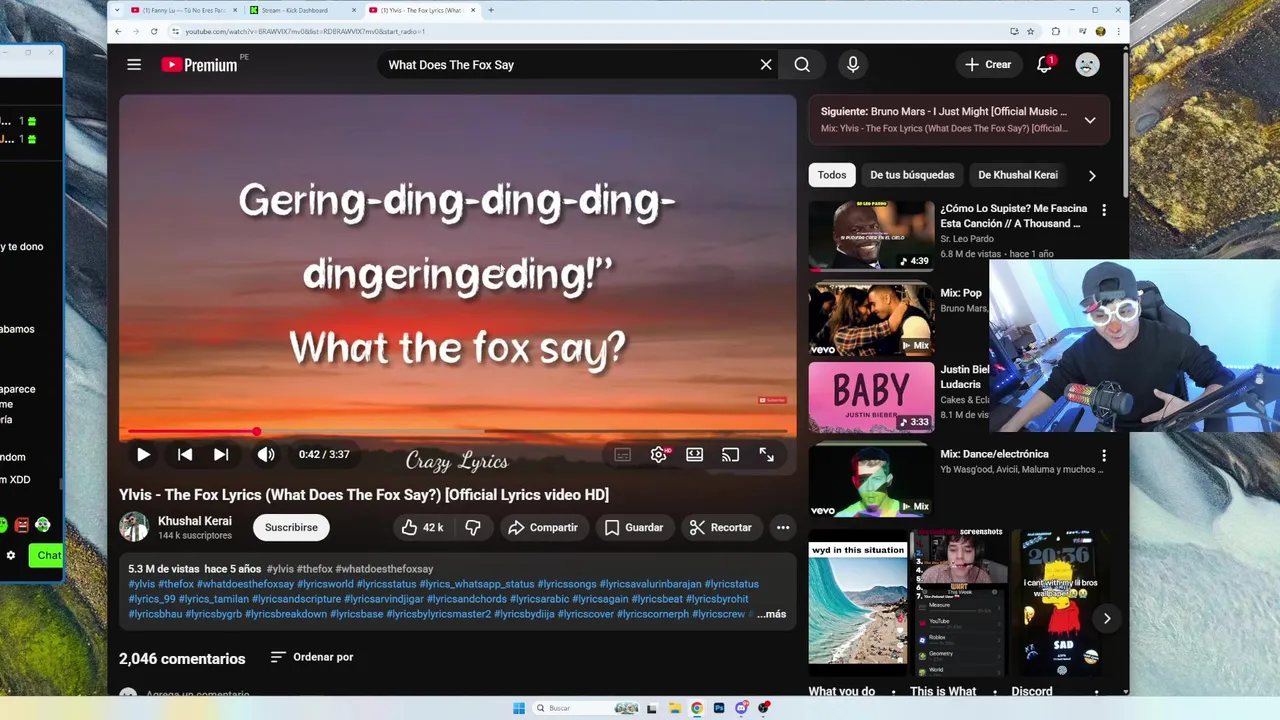The height and width of the screenshot is (720, 1280).
Task: Open Chrome three-dot menu
Action: 1118,31
